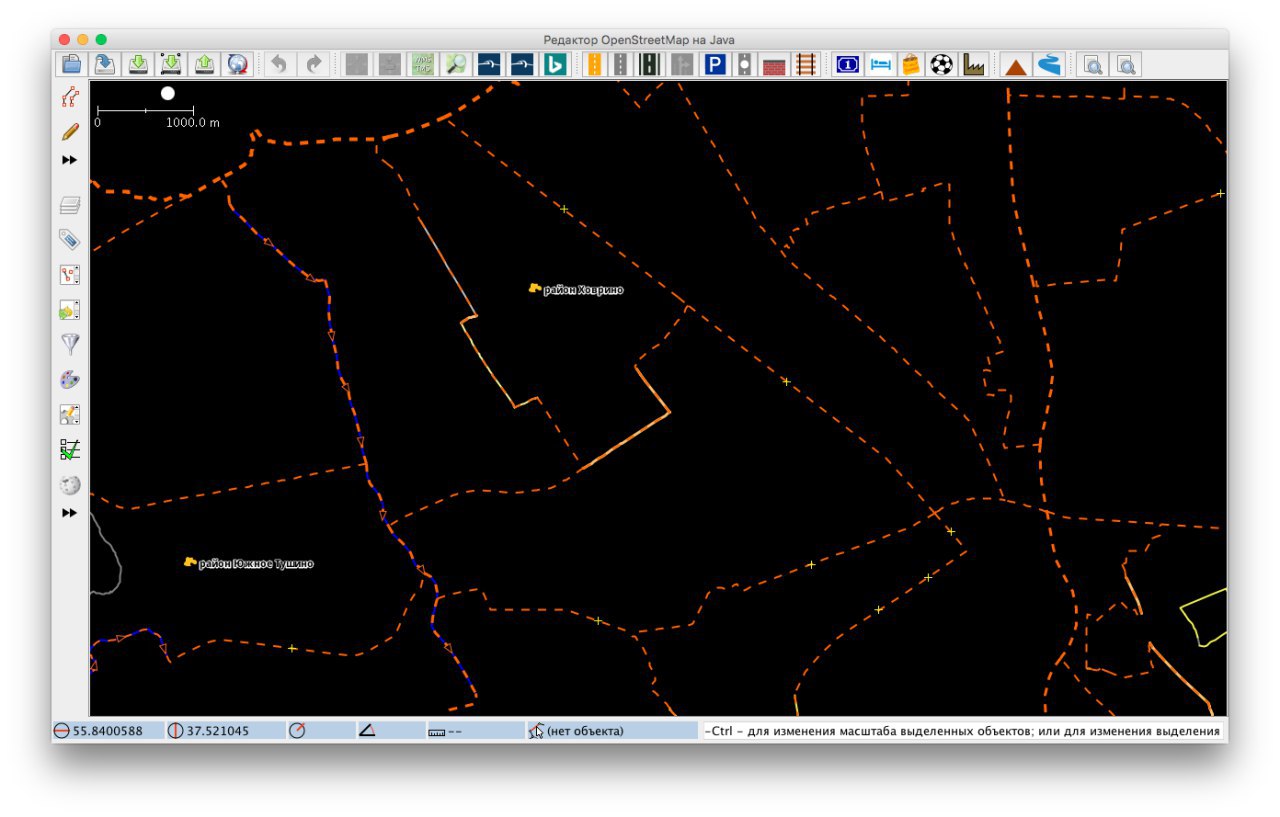Toggle the Tags properties panel
The image size is (1280, 817).
(69, 240)
